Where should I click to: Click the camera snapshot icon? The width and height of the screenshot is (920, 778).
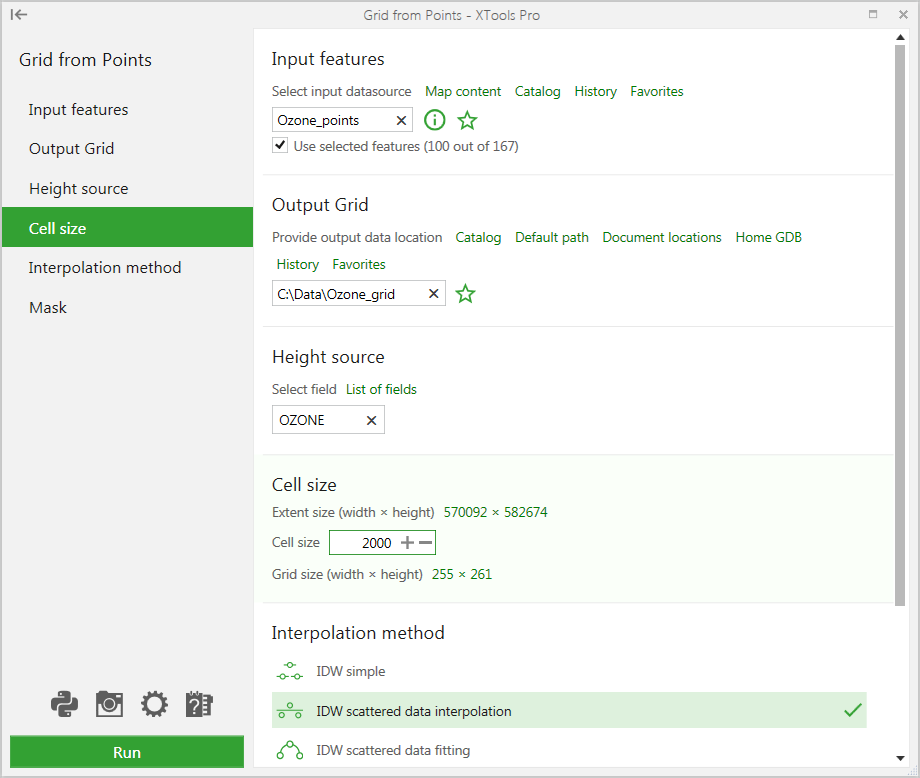click(109, 703)
